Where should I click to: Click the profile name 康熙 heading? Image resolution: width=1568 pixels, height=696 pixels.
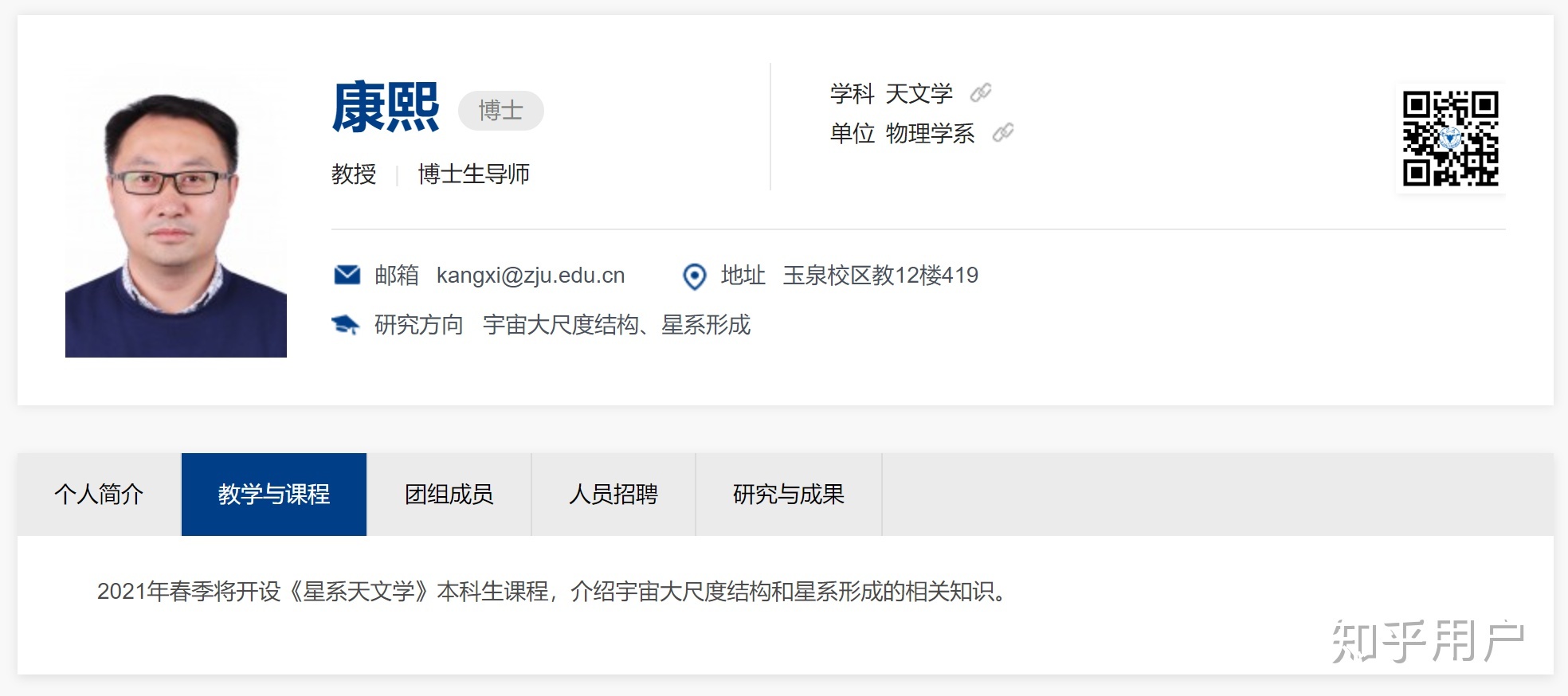[x=386, y=108]
